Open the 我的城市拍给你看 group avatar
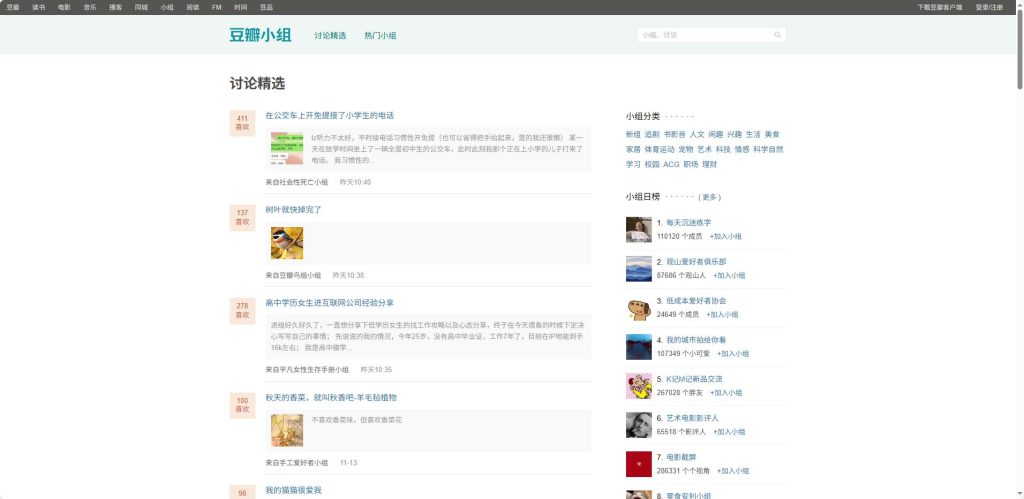Screen dimensions: 1024x499 click(x=639, y=347)
